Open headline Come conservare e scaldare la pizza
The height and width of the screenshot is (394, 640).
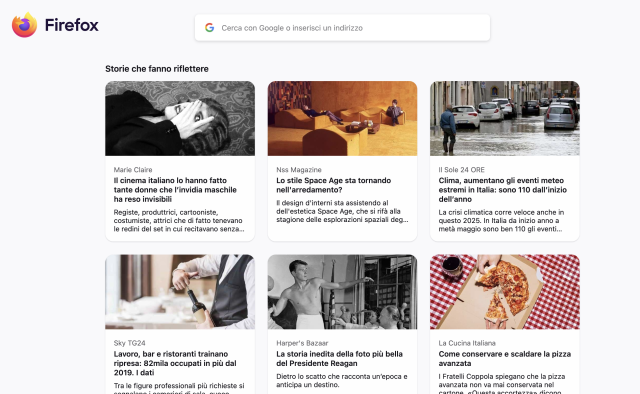click(x=504, y=358)
